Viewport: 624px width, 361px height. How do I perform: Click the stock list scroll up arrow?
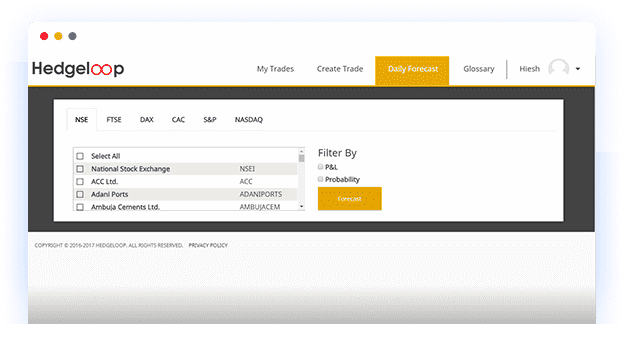coord(301,151)
